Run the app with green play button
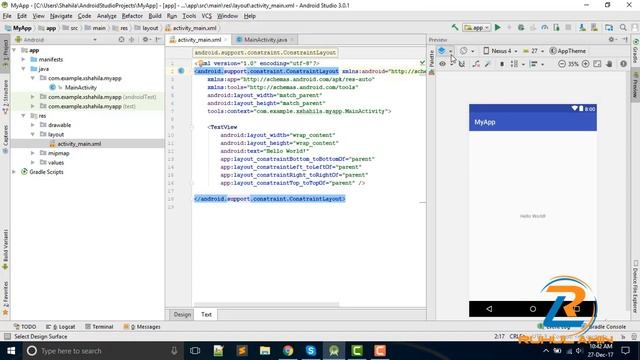640x360 pixels. click(498, 27)
